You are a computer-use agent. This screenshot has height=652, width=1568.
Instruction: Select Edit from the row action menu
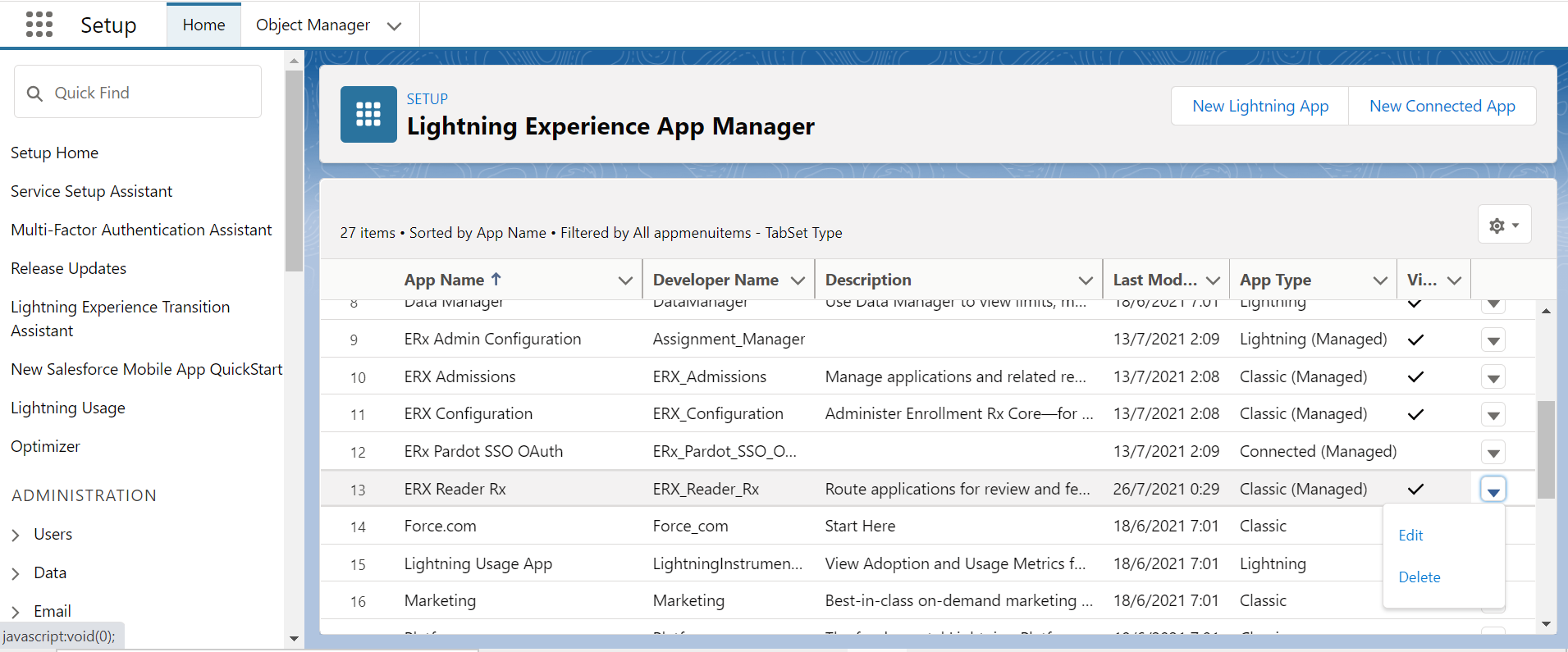point(1410,536)
